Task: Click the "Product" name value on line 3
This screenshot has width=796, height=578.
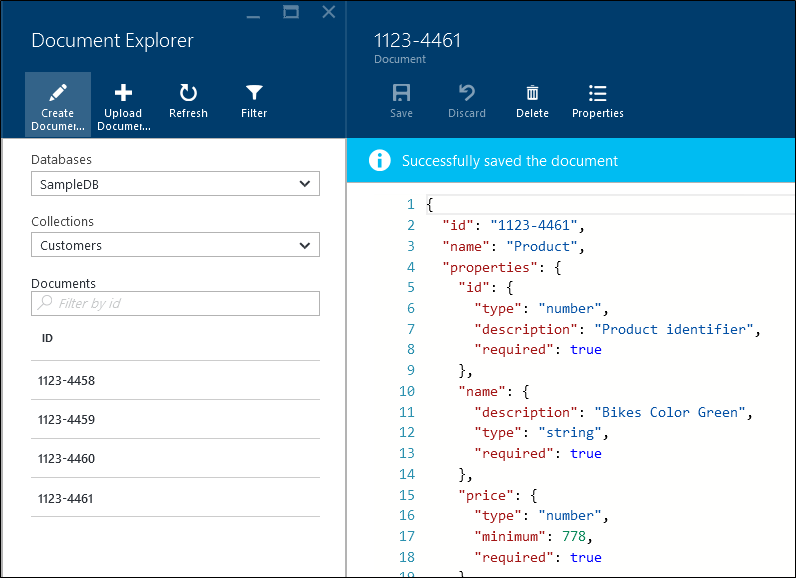Action: tap(542, 247)
